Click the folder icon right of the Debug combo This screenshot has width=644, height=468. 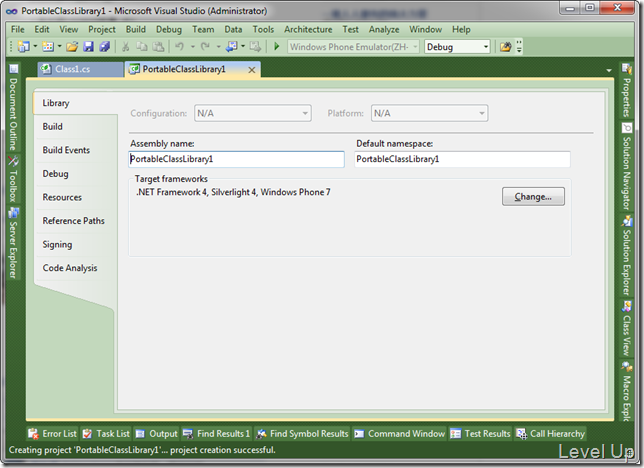pyautogui.click(x=506, y=47)
